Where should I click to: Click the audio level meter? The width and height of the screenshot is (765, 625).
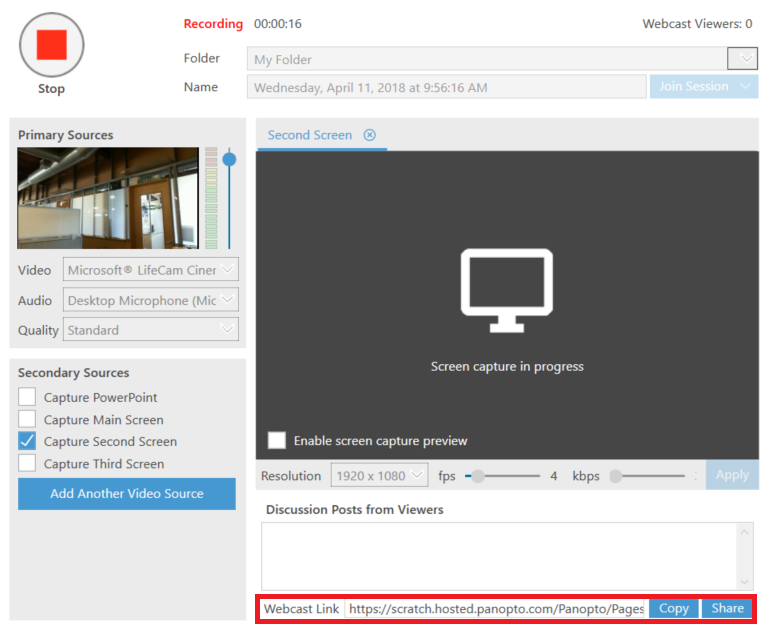click(211, 198)
